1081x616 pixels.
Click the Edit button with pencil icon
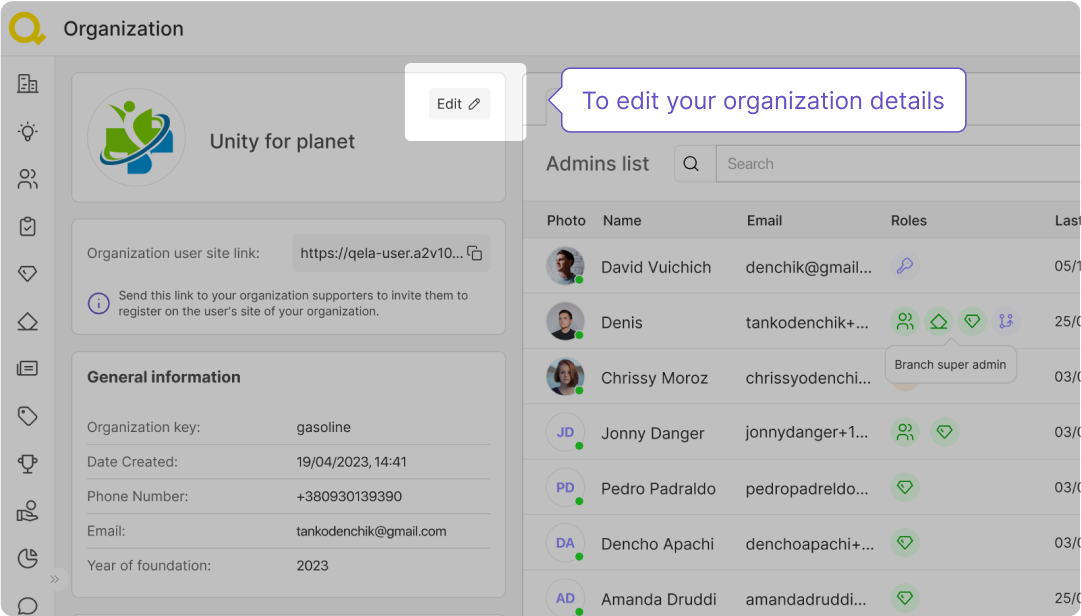tap(459, 104)
